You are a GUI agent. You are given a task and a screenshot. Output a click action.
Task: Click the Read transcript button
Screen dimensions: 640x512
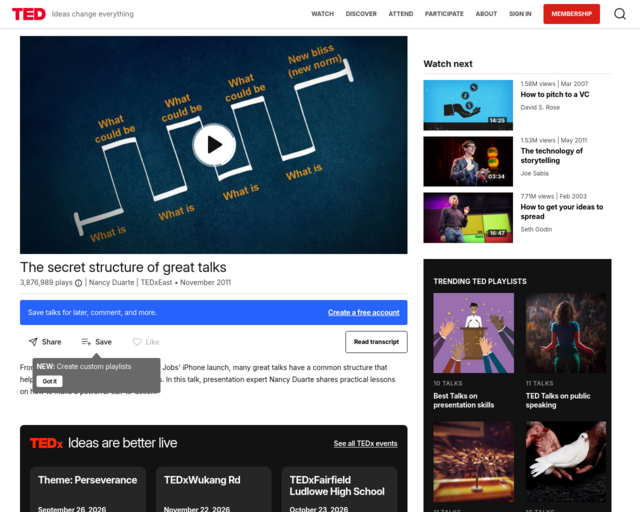[x=376, y=342]
